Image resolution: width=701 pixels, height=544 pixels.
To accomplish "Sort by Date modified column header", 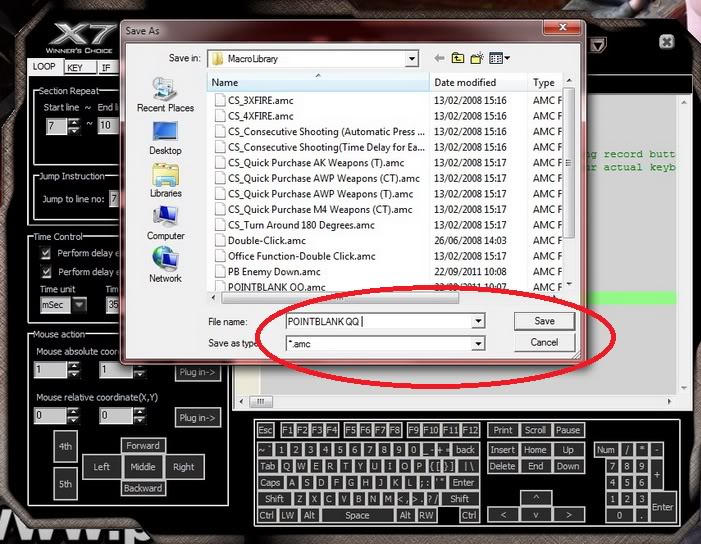I will 478,82.
